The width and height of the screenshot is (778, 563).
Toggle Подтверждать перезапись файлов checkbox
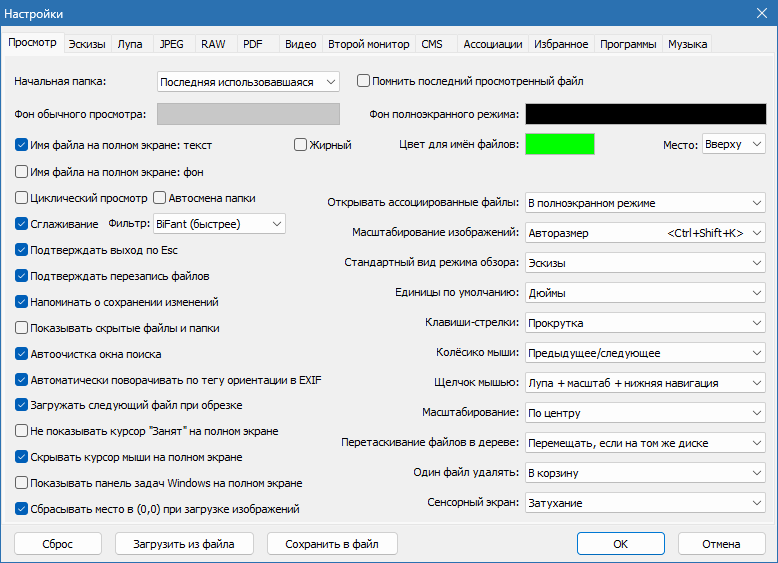tap(21, 276)
